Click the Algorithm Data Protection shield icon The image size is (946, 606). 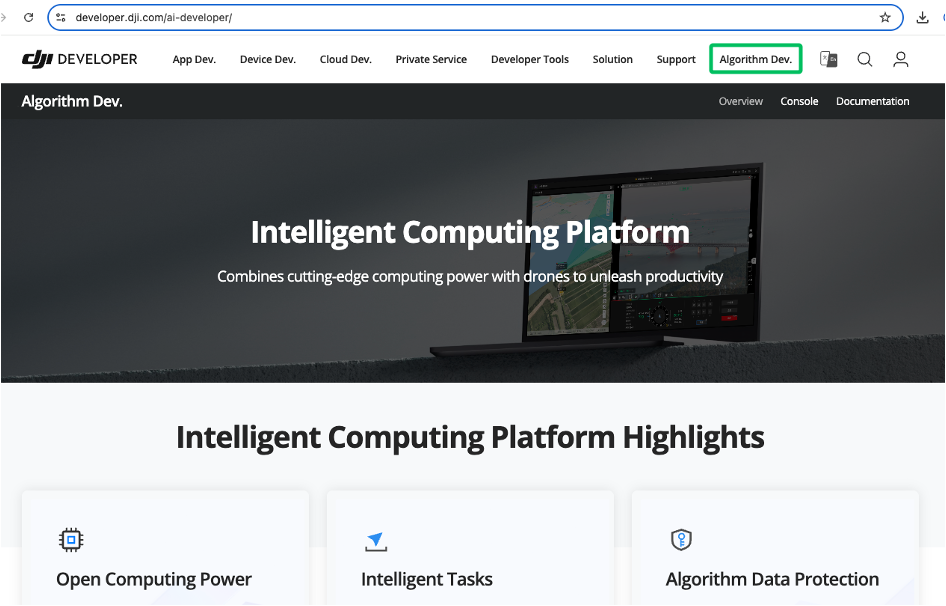pos(681,540)
